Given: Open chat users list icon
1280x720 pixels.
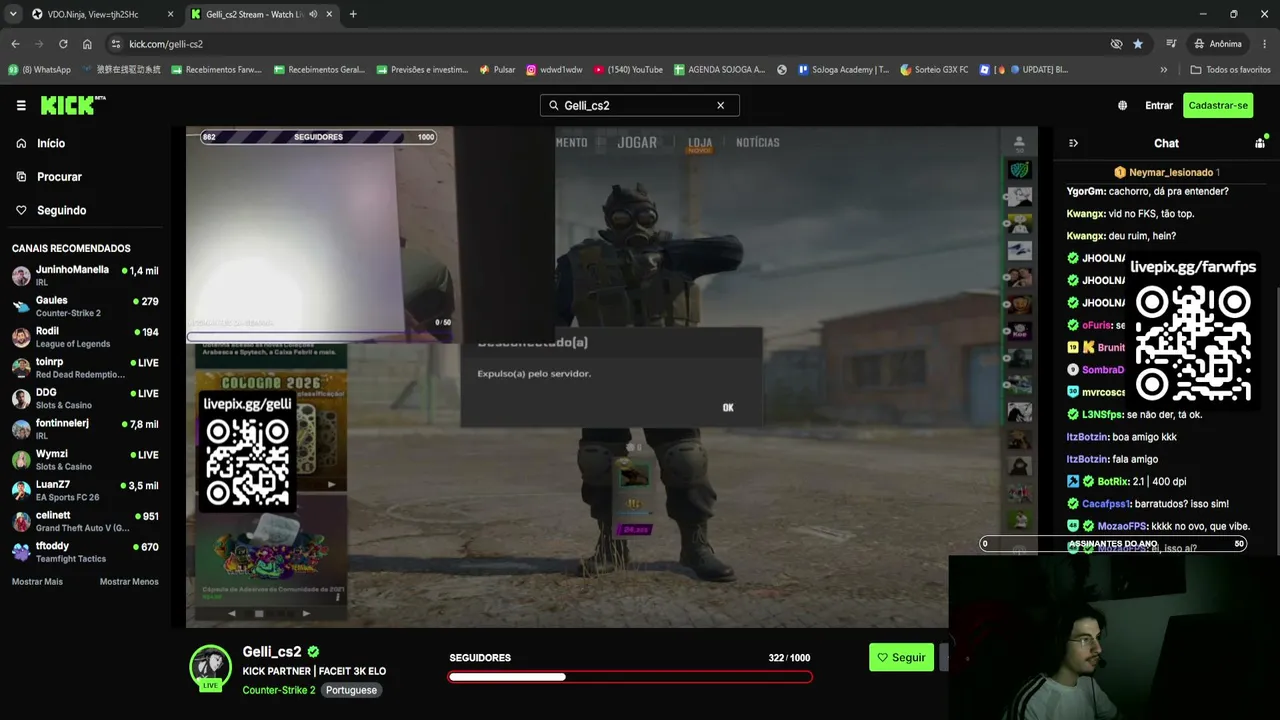Looking at the screenshot, I should point(1260,143).
